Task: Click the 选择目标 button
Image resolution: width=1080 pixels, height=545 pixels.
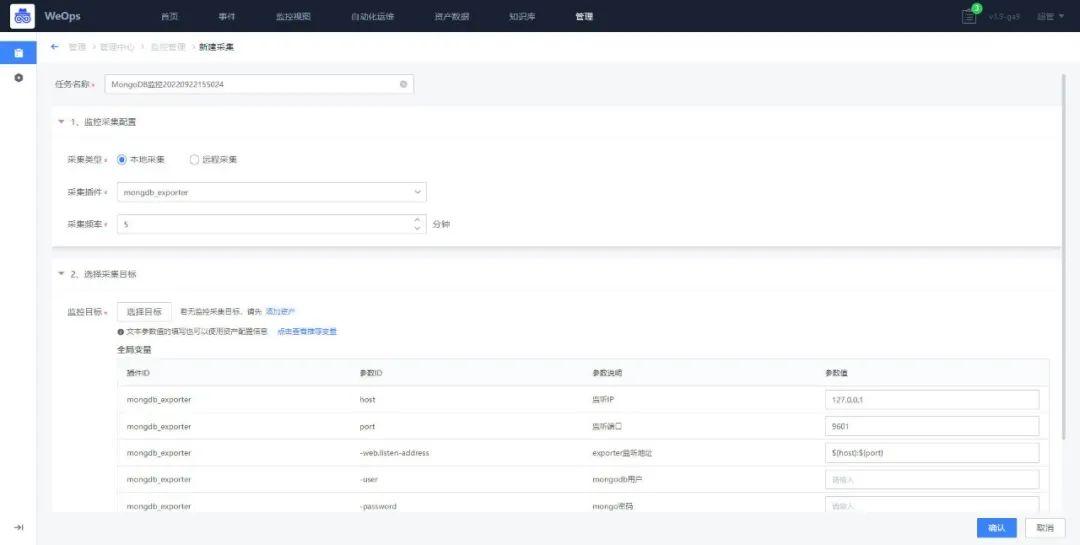Action: click(x=144, y=312)
